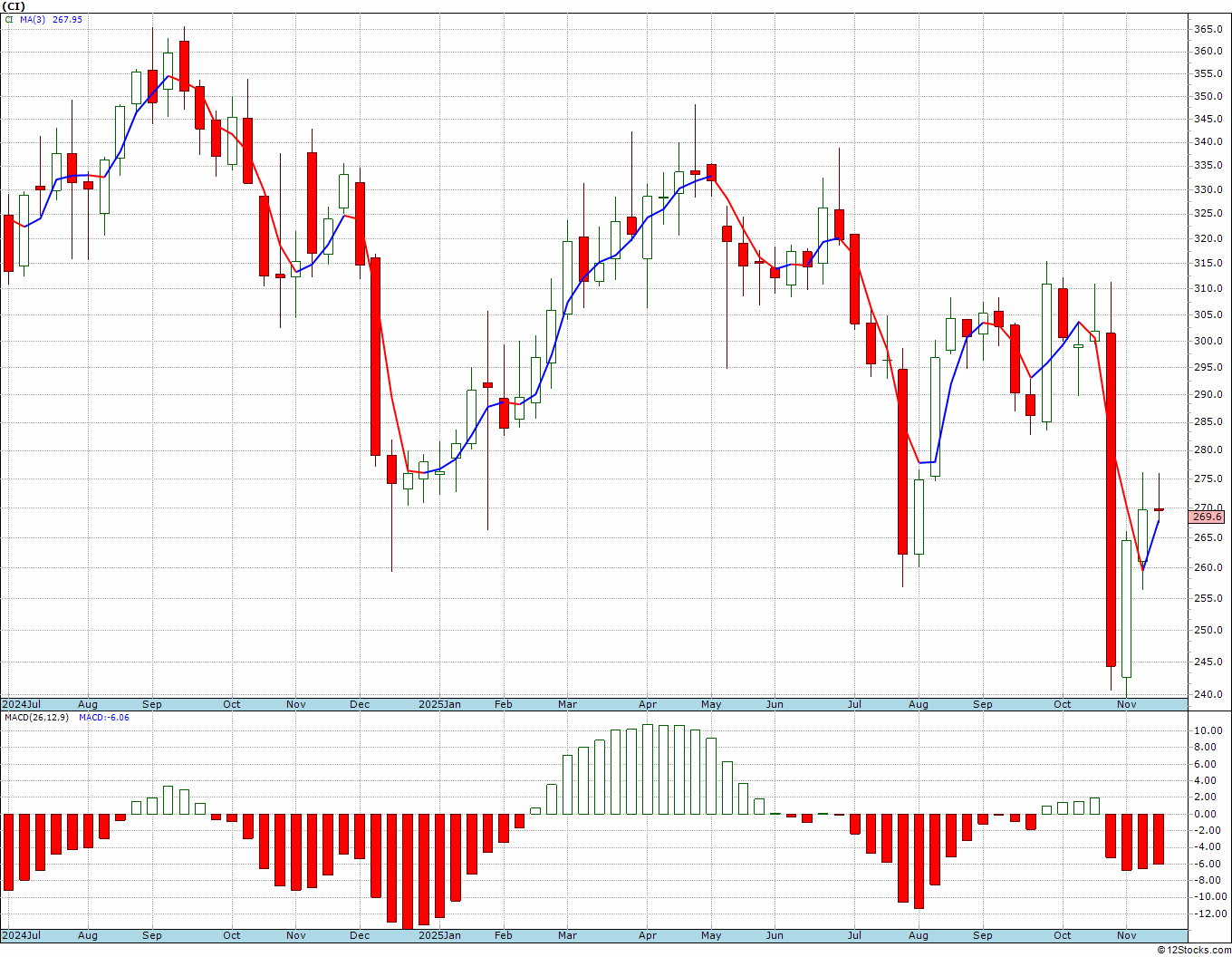Click the 365.0 price axis label
1232x957 pixels.
point(1208,29)
